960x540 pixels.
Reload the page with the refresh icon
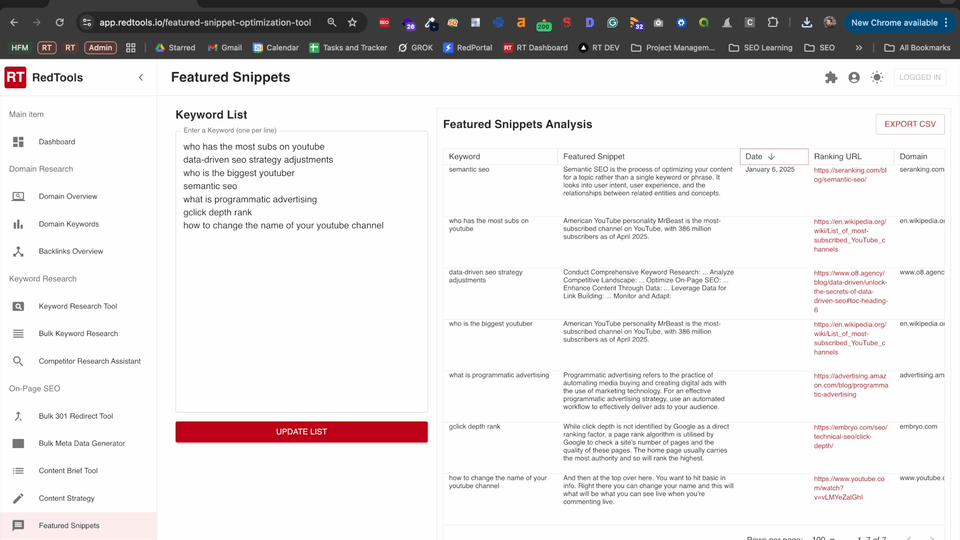click(59, 23)
